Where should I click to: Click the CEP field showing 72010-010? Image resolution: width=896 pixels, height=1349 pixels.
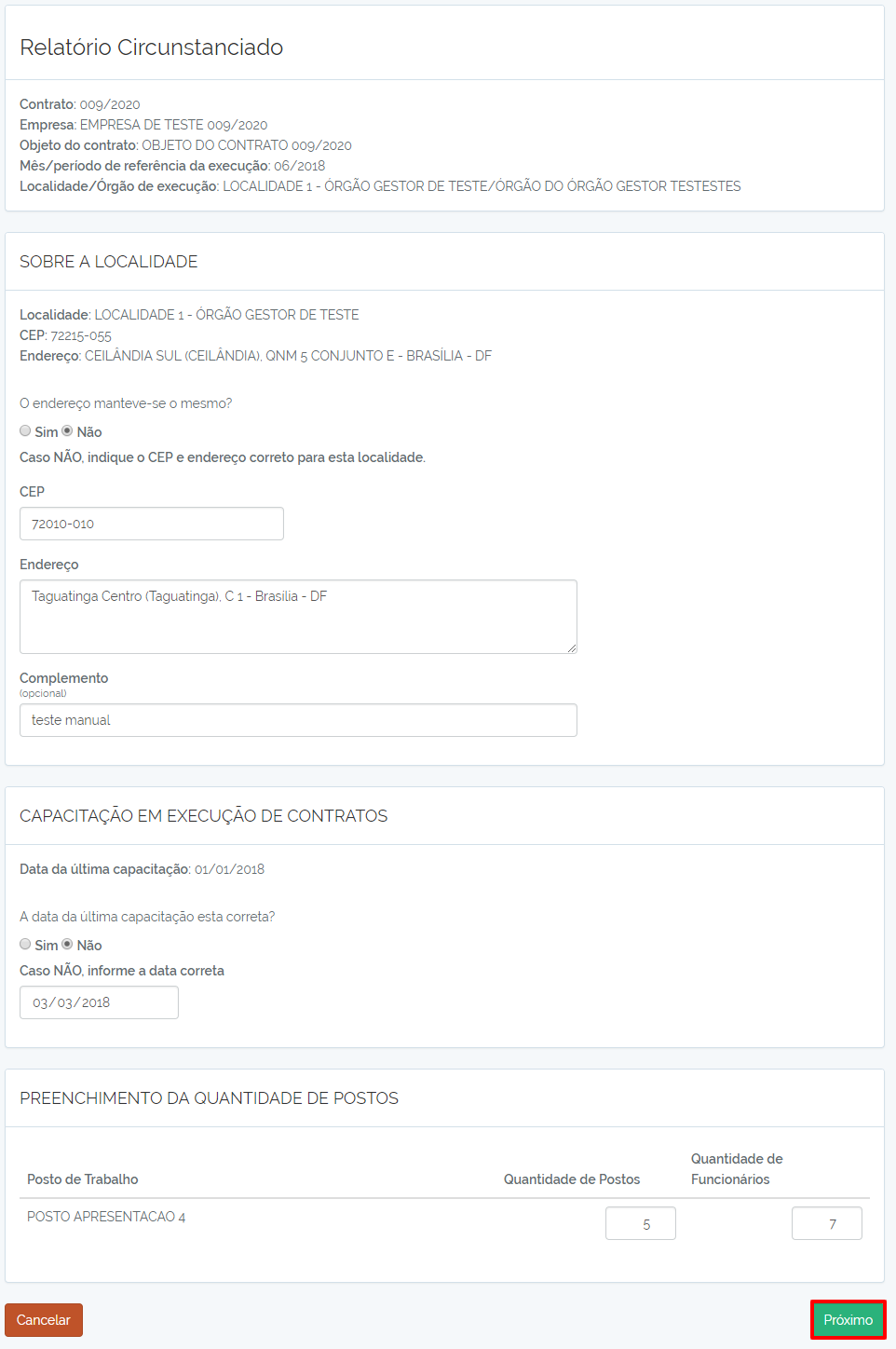(x=152, y=524)
